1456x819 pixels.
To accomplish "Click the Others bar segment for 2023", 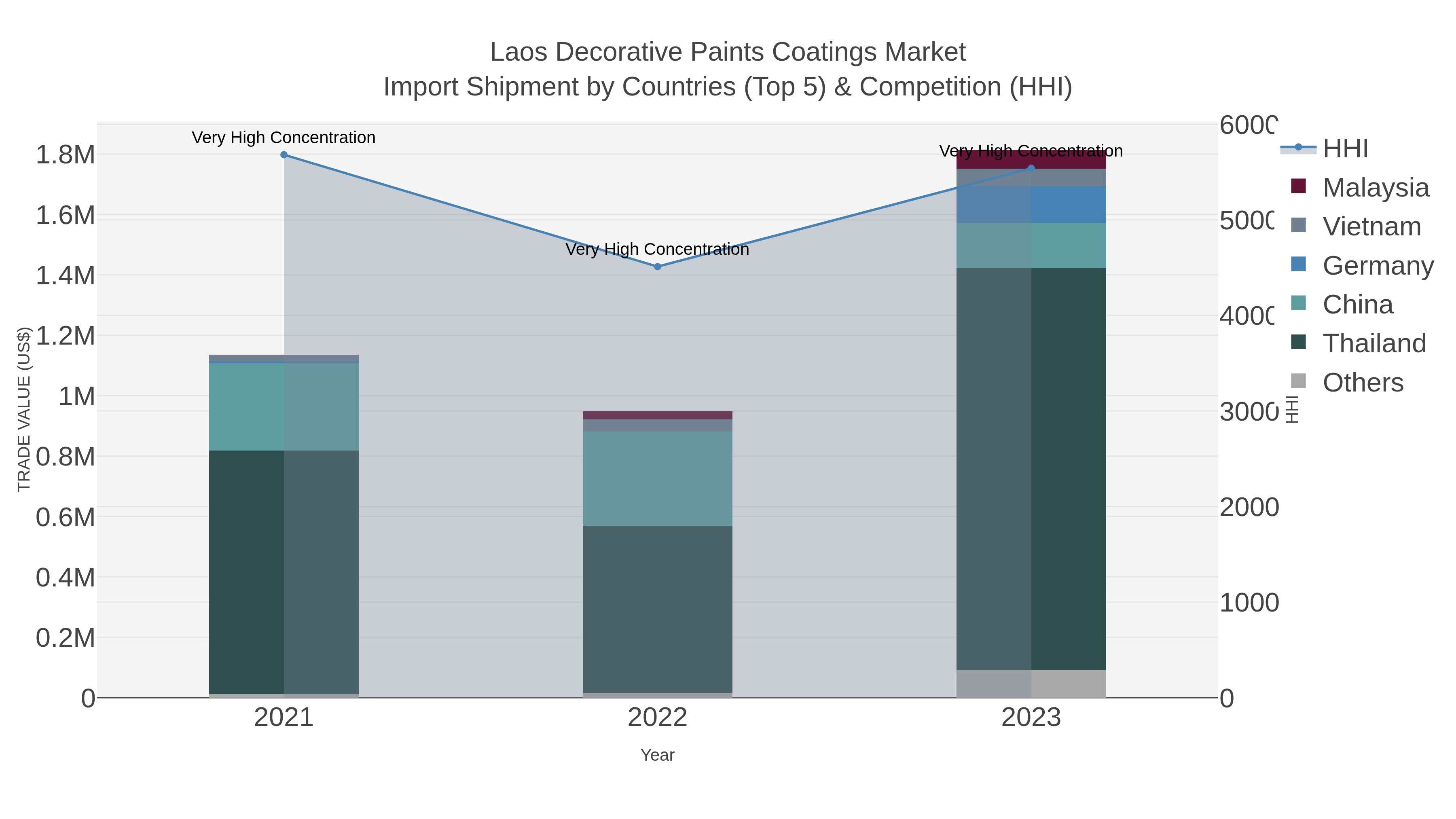I will click(1031, 684).
